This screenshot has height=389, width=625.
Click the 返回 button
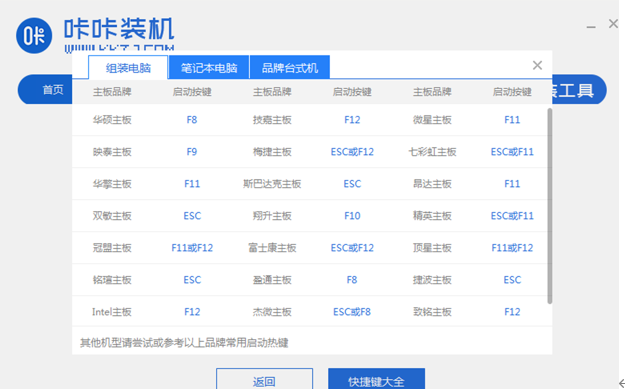pos(264,379)
